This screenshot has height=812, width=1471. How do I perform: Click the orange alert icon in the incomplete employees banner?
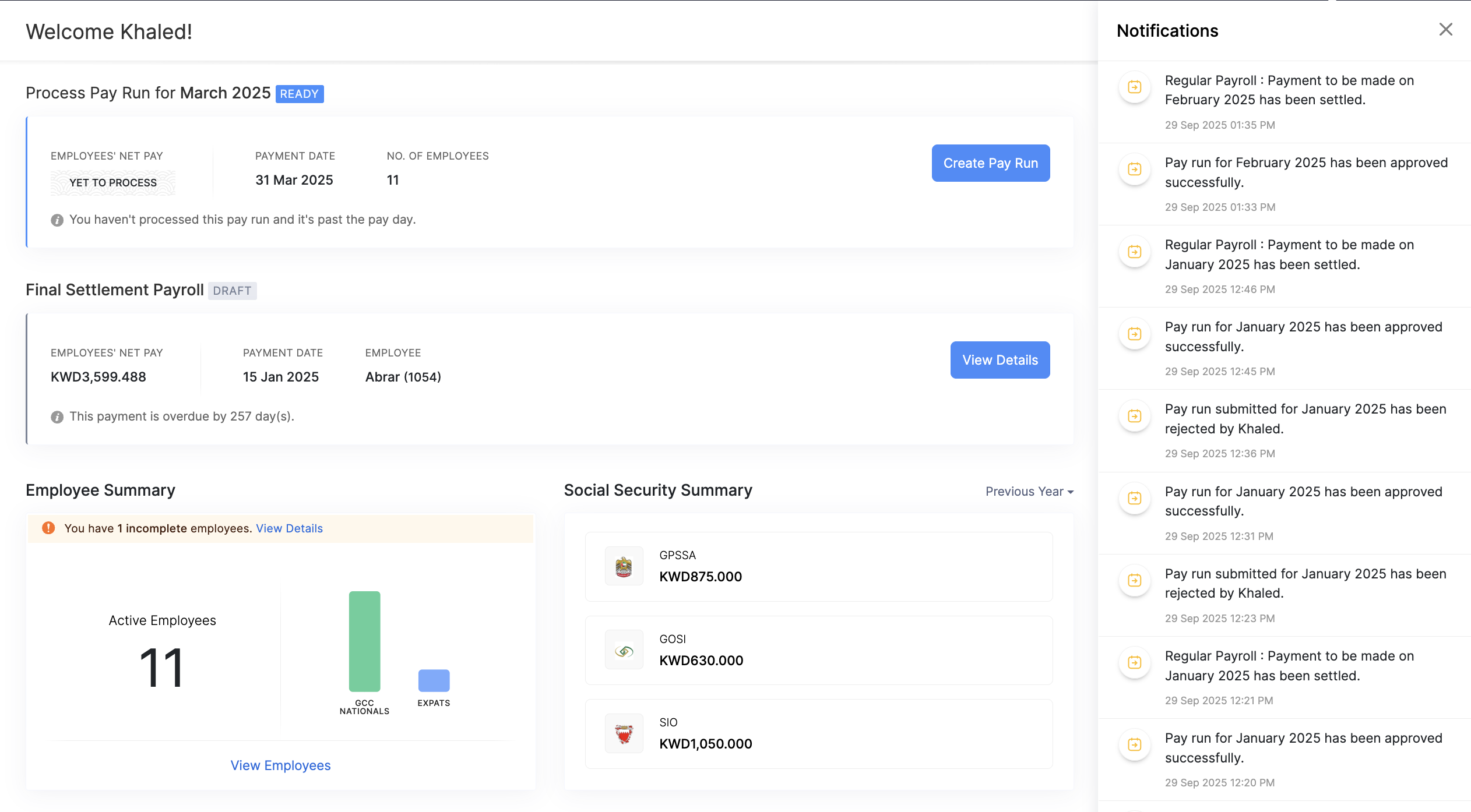click(x=48, y=528)
